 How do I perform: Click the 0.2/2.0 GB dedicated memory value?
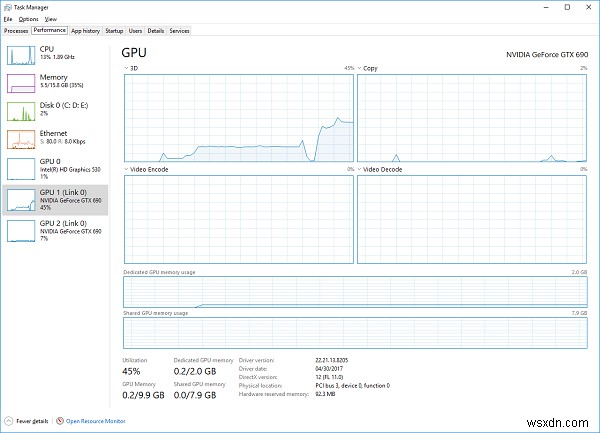[x=195, y=371]
